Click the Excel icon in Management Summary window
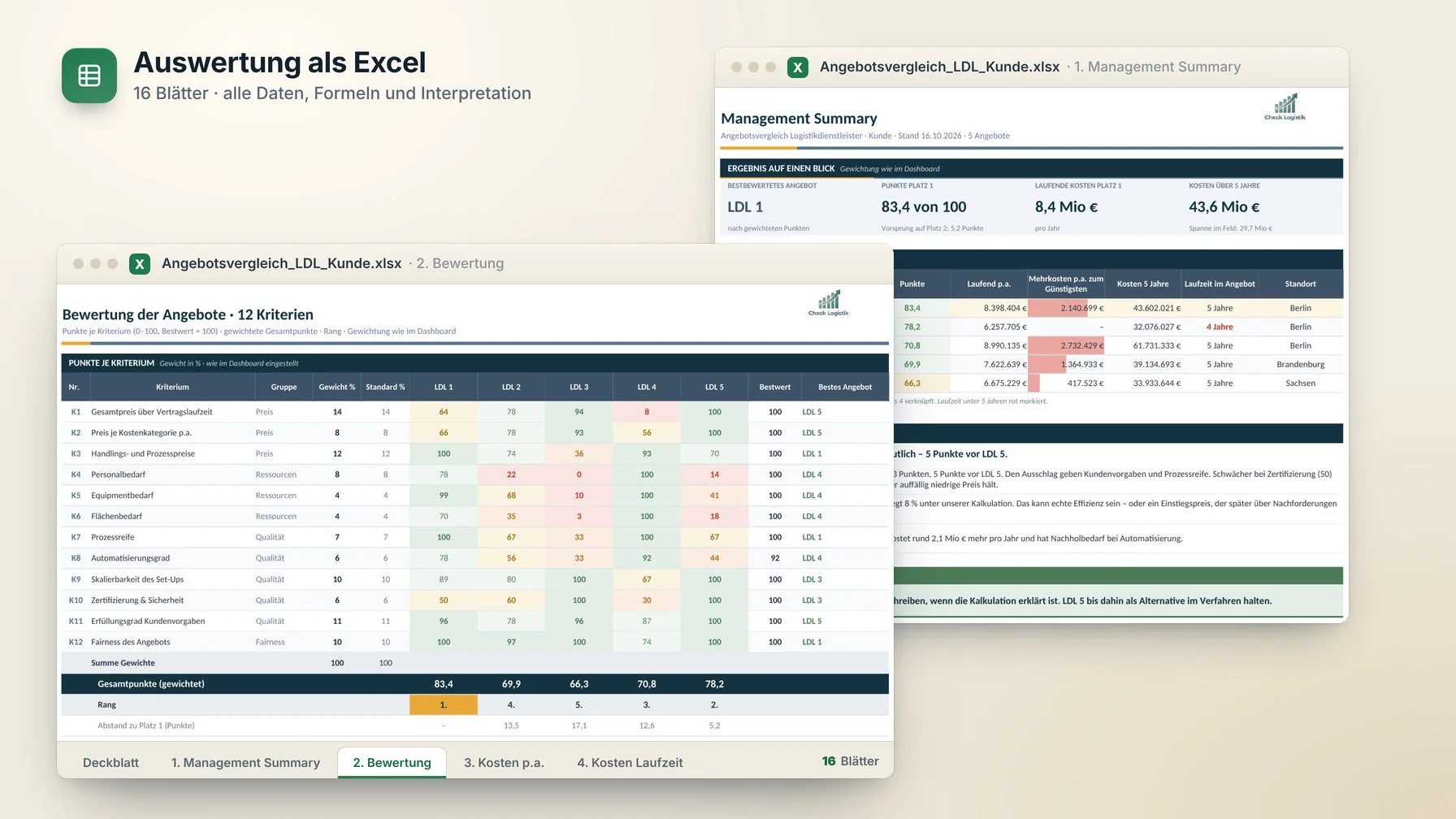 tap(798, 67)
